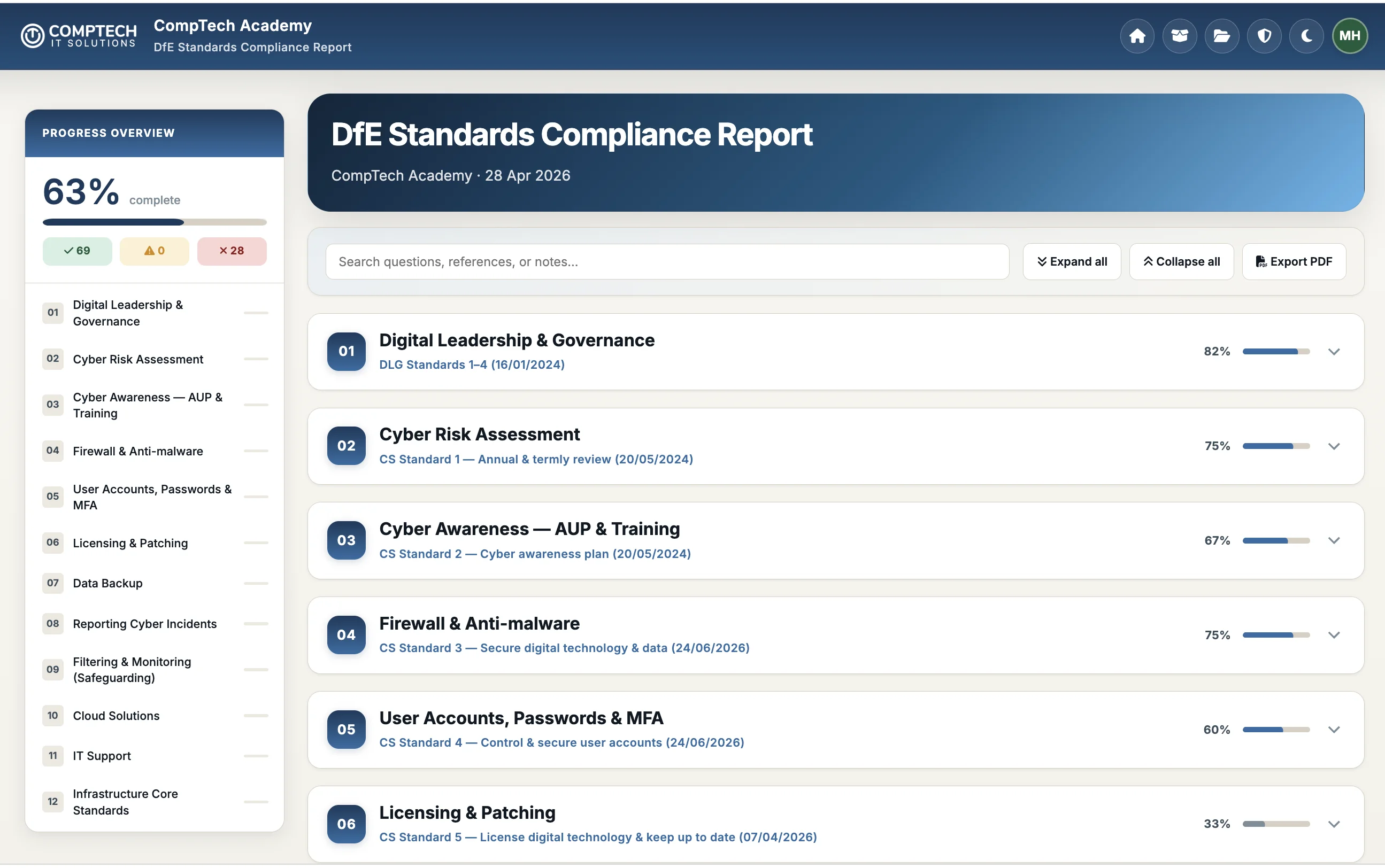Select Data Backup in sidebar list
Image resolution: width=1385 pixels, height=868 pixels.
pyautogui.click(x=155, y=583)
